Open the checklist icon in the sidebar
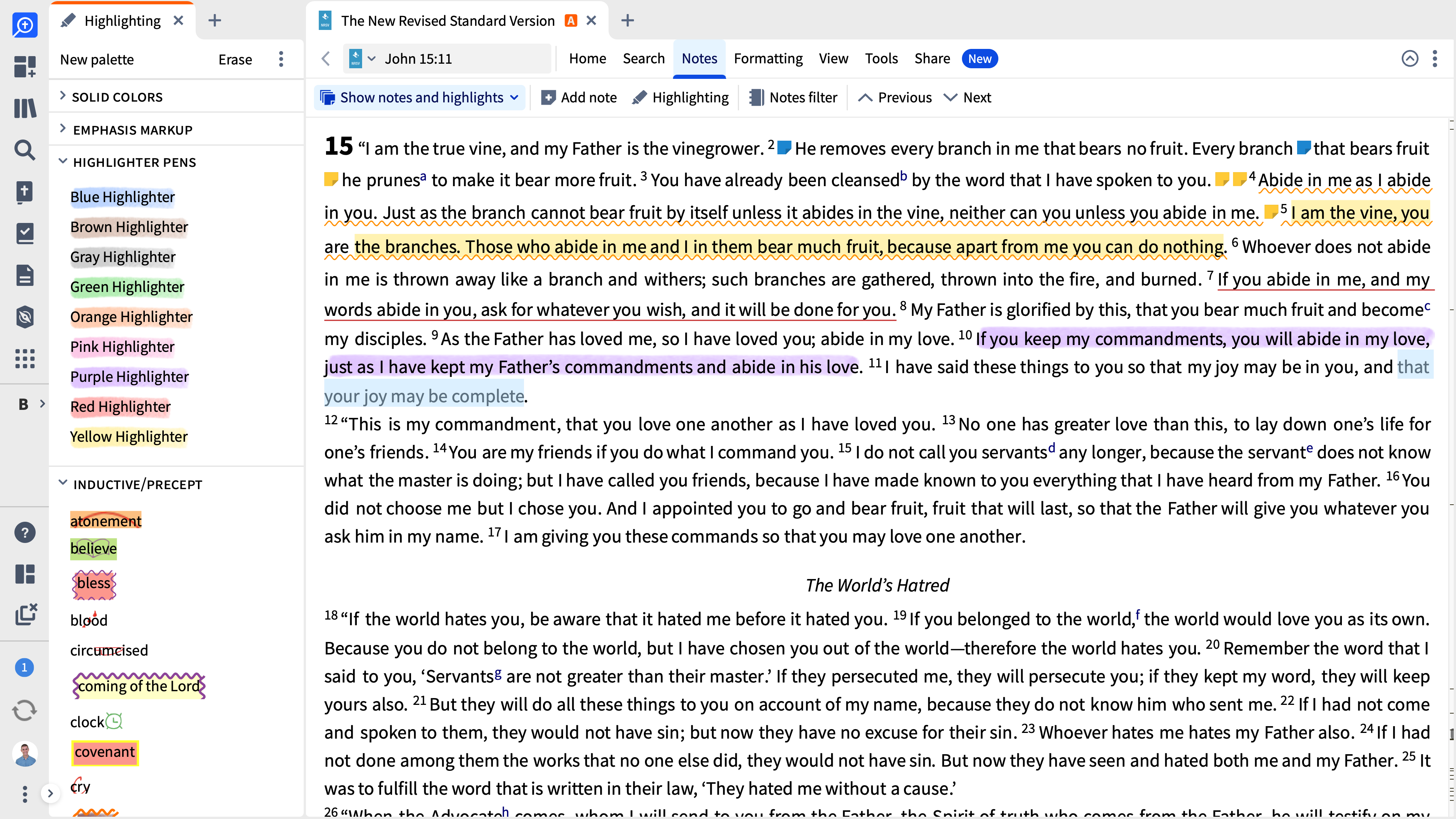Viewport: 1456px width, 819px height. (x=24, y=233)
